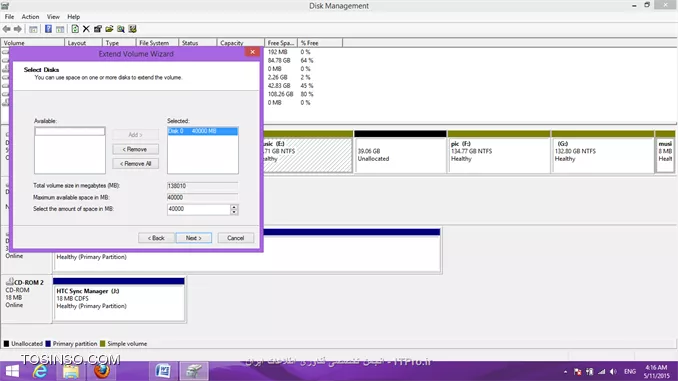Sort by the Status column header
The width and height of the screenshot is (678, 381).
(x=197, y=43)
